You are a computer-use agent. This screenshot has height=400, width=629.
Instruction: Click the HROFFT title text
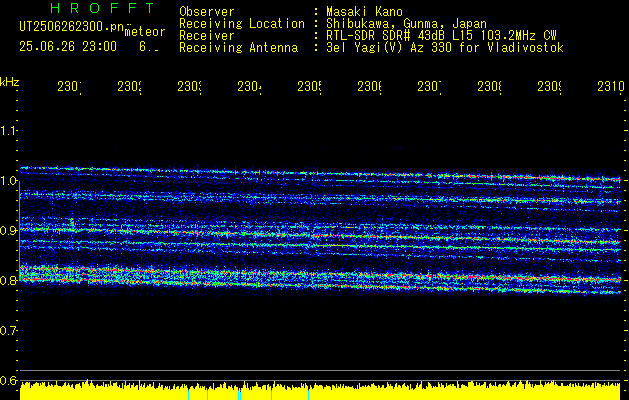point(103,8)
